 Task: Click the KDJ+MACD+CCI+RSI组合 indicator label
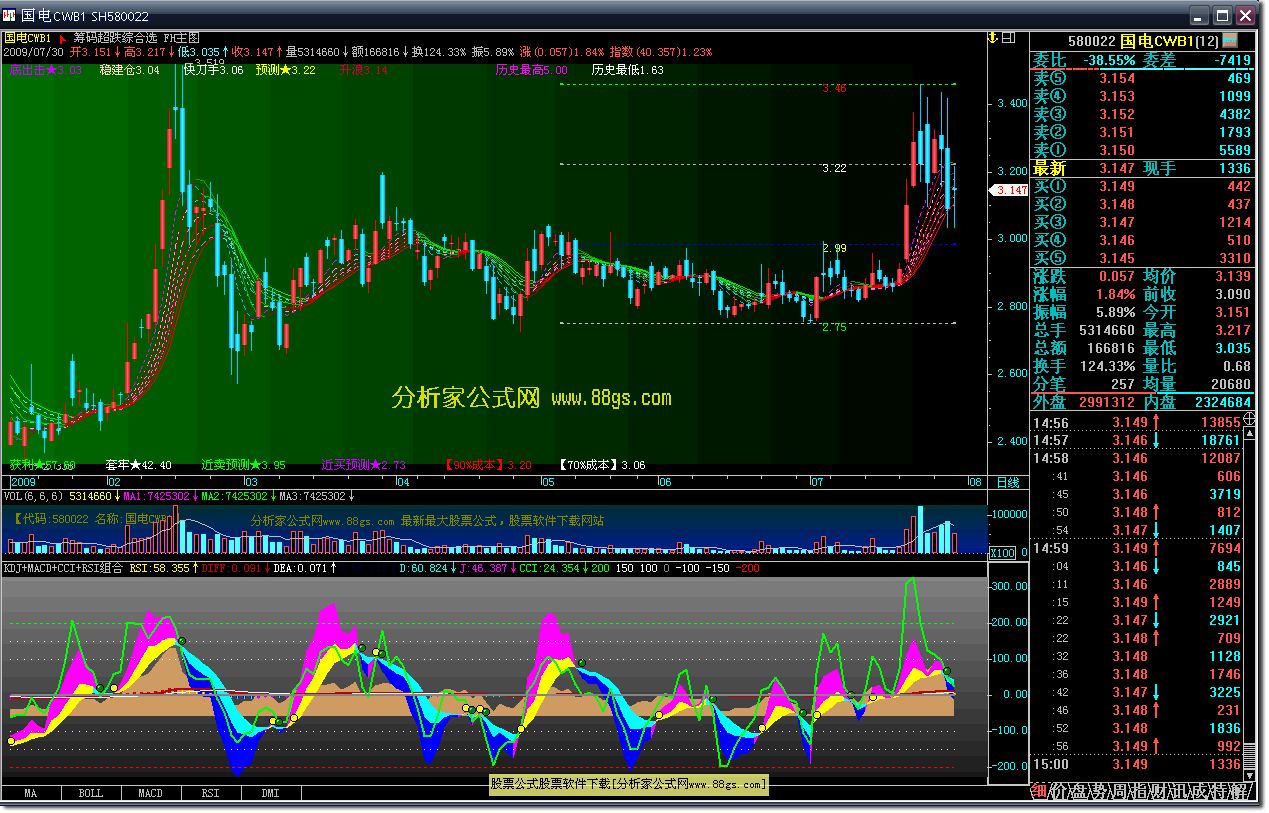[64, 568]
